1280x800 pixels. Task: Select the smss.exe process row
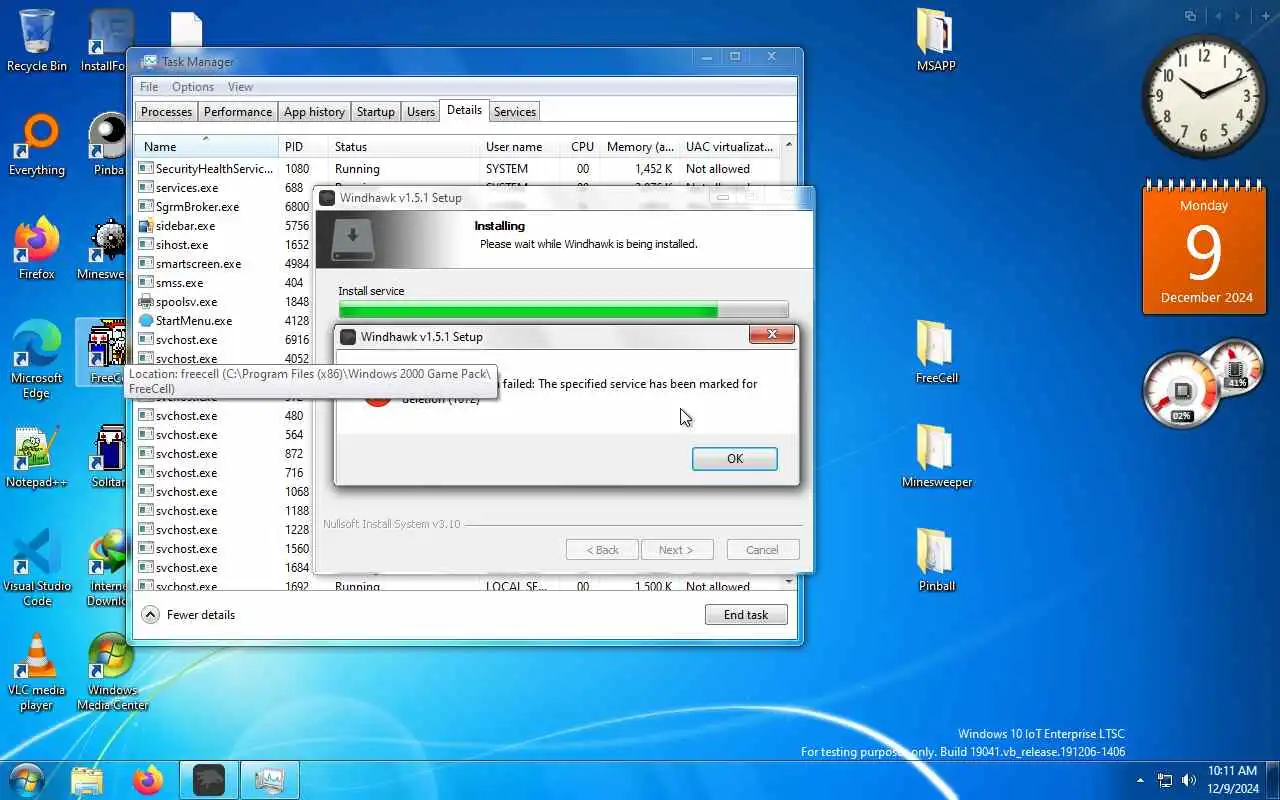click(x=225, y=283)
